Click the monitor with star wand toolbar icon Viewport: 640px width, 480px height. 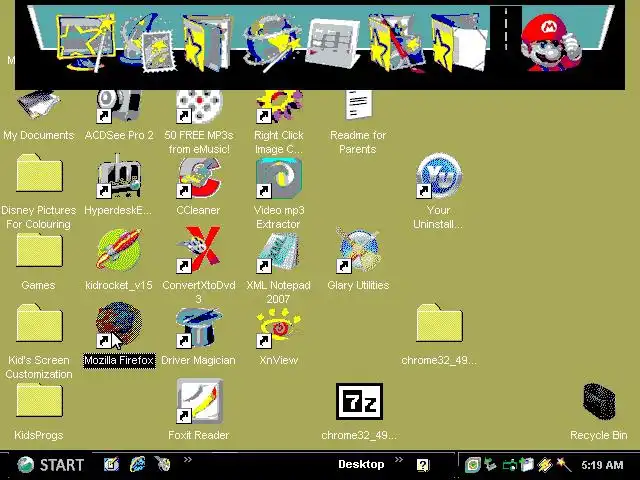pyautogui.click(x=86, y=42)
